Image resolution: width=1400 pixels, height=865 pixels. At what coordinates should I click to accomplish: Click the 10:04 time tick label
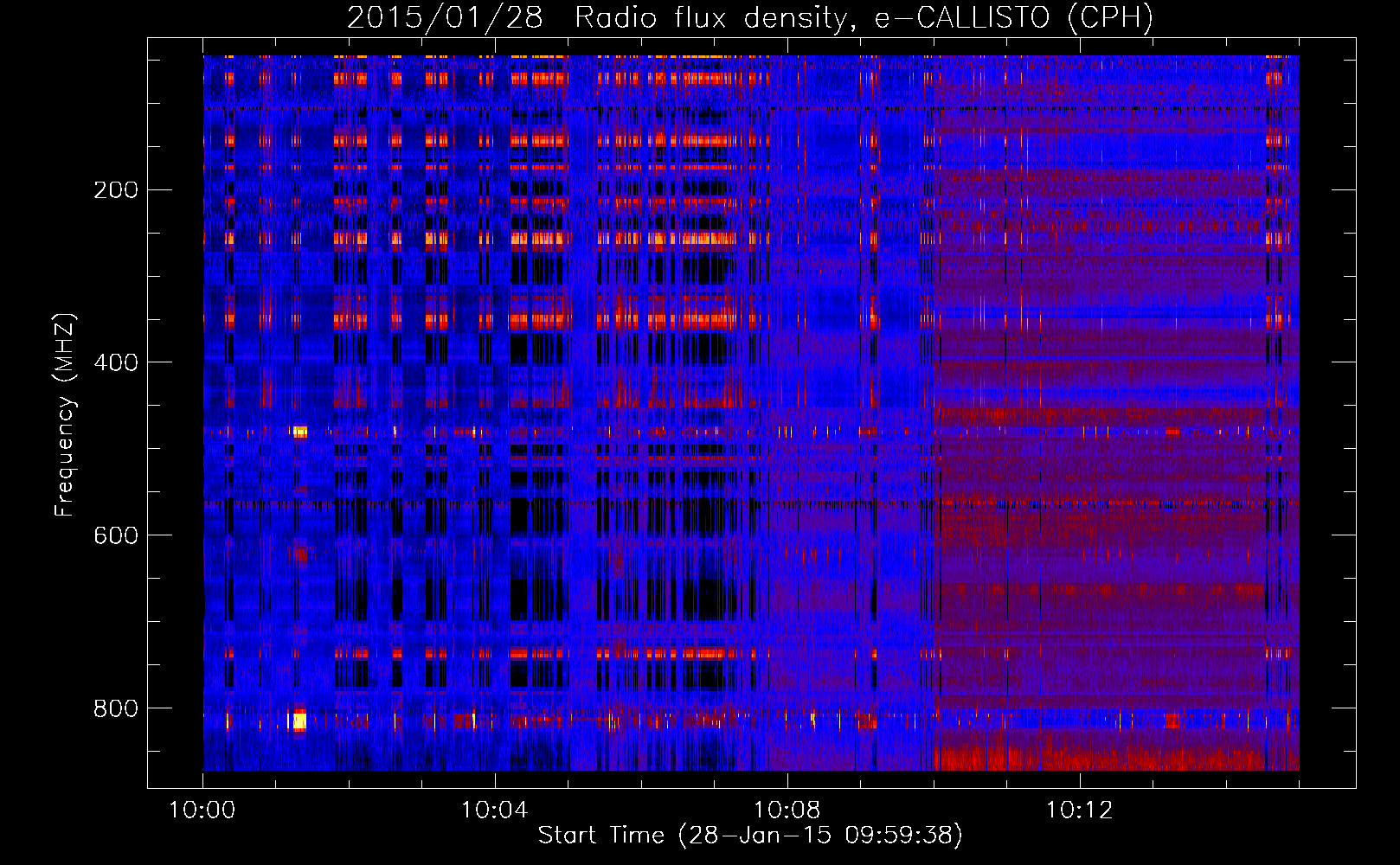(x=495, y=811)
